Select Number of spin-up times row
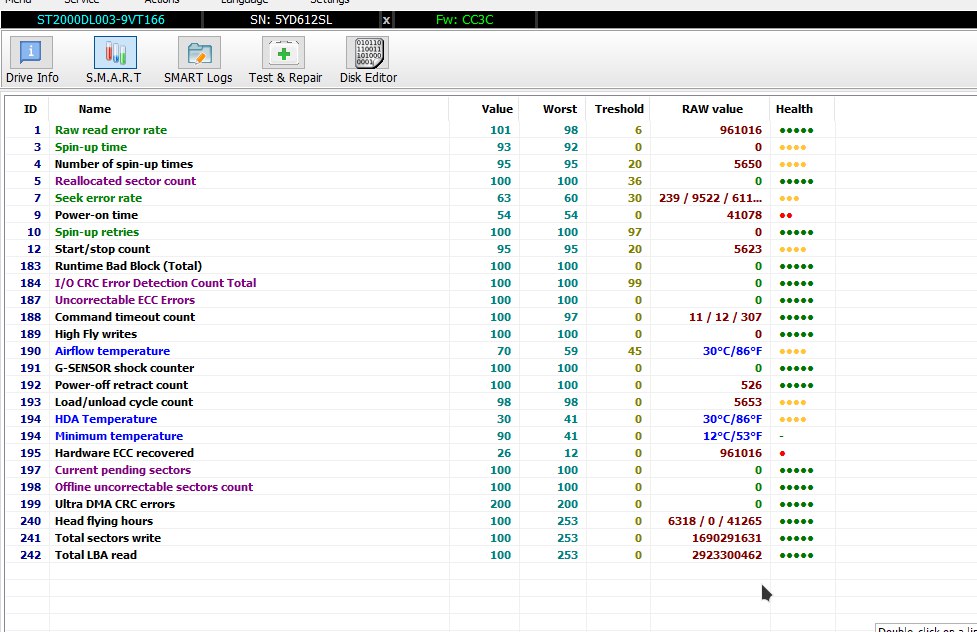 (420, 164)
